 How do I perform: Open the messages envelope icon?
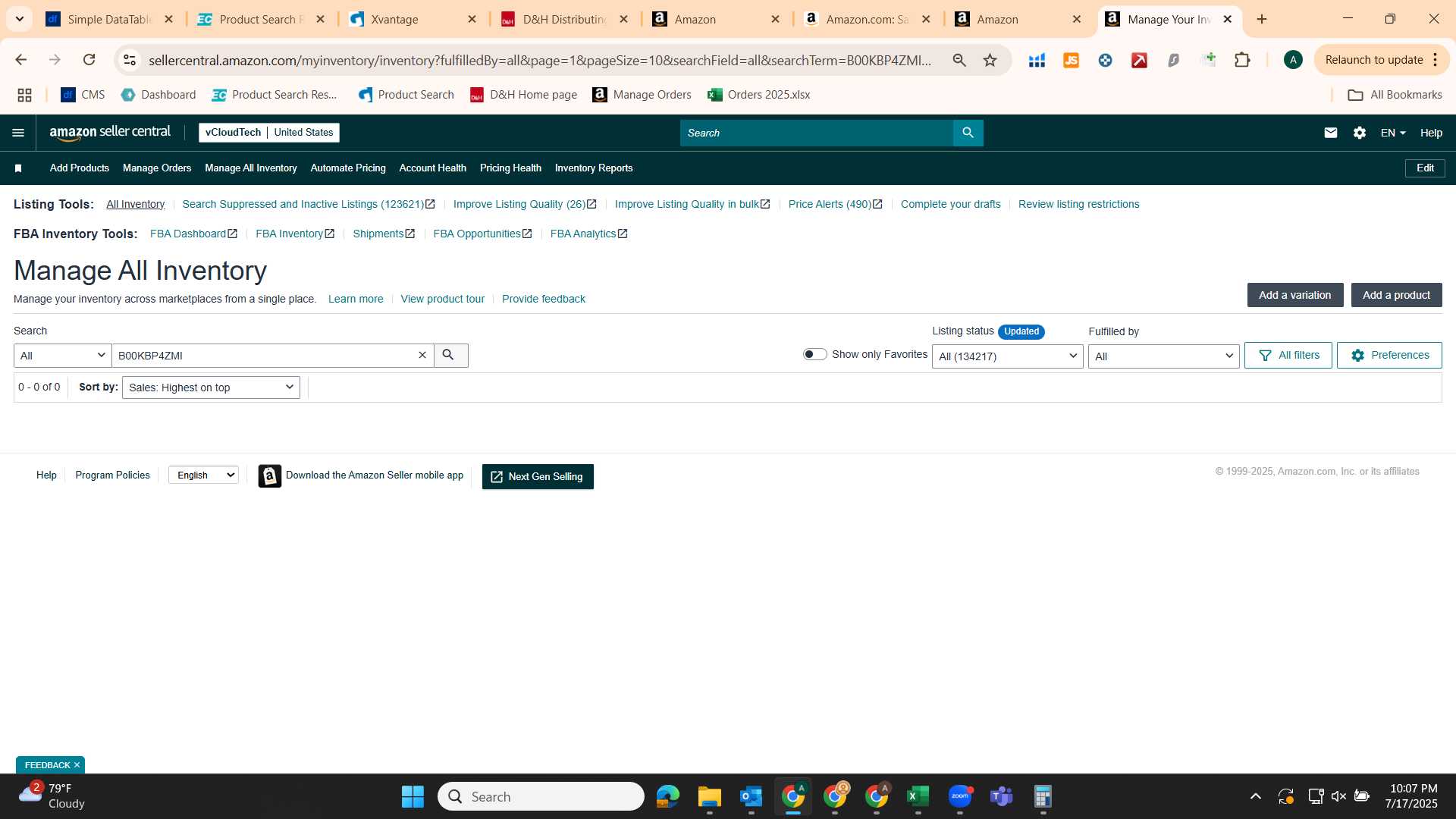[x=1330, y=133]
